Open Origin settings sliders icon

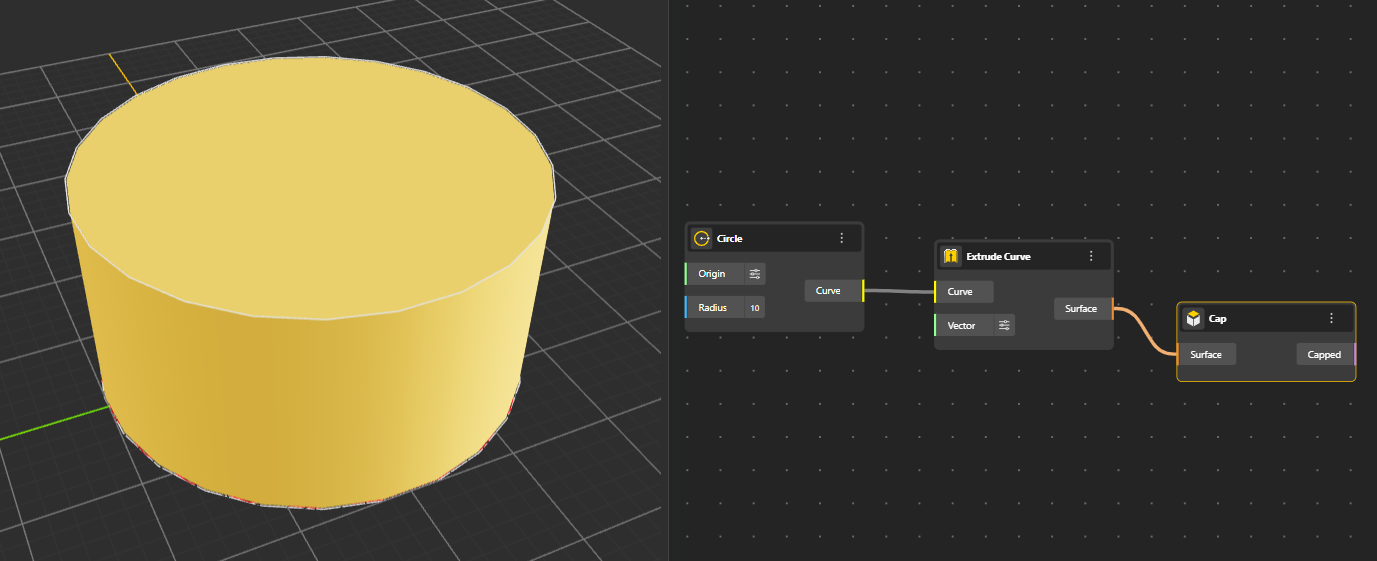pos(755,274)
